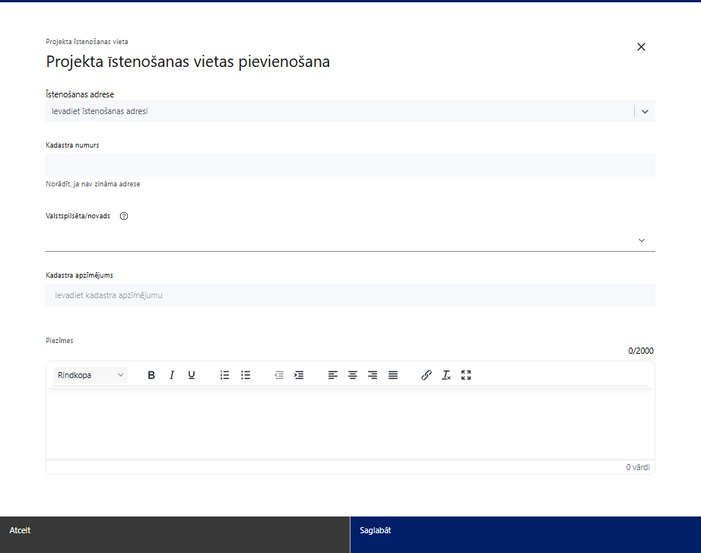
Task: Click the Kadastra apzīmējums input field
Action: pyautogui.click(x=350, y=295)
